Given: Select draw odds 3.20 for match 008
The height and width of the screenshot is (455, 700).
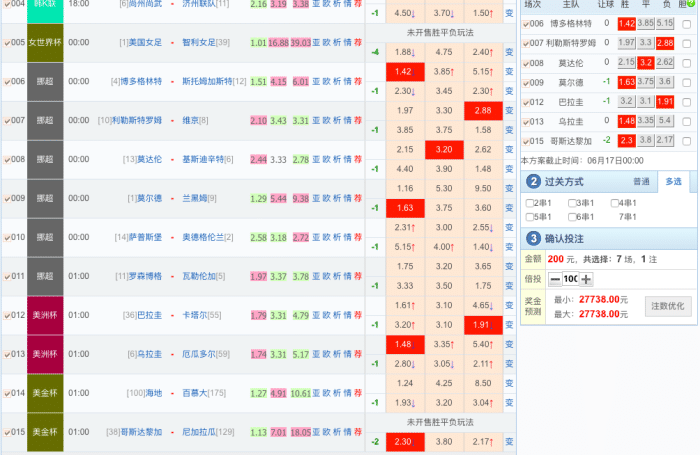Looking at the screenshot, I should click(x=444, y=150).
